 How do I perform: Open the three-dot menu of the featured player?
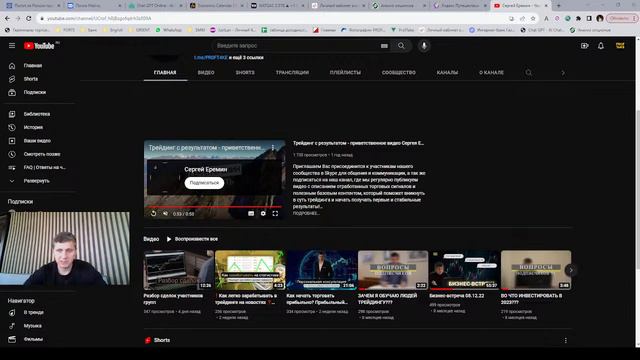[x=273, y=148]
